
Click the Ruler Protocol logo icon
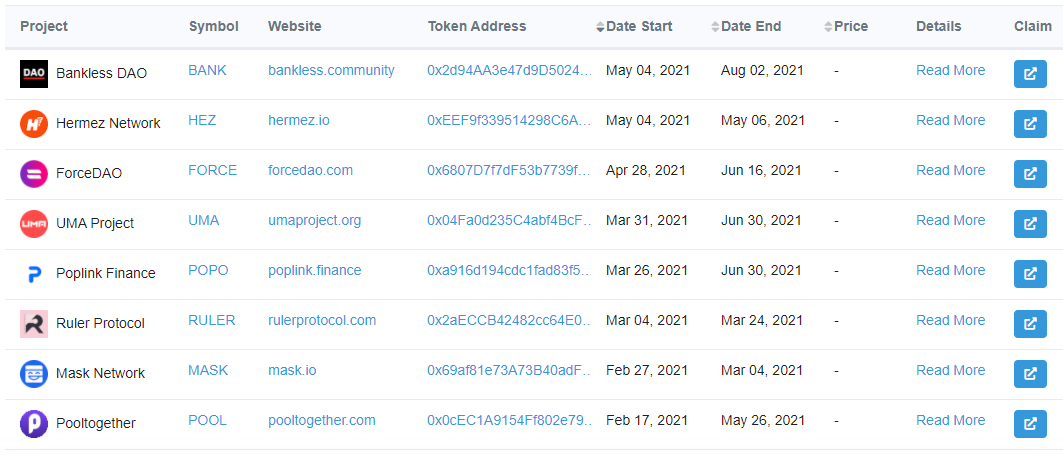34,323
